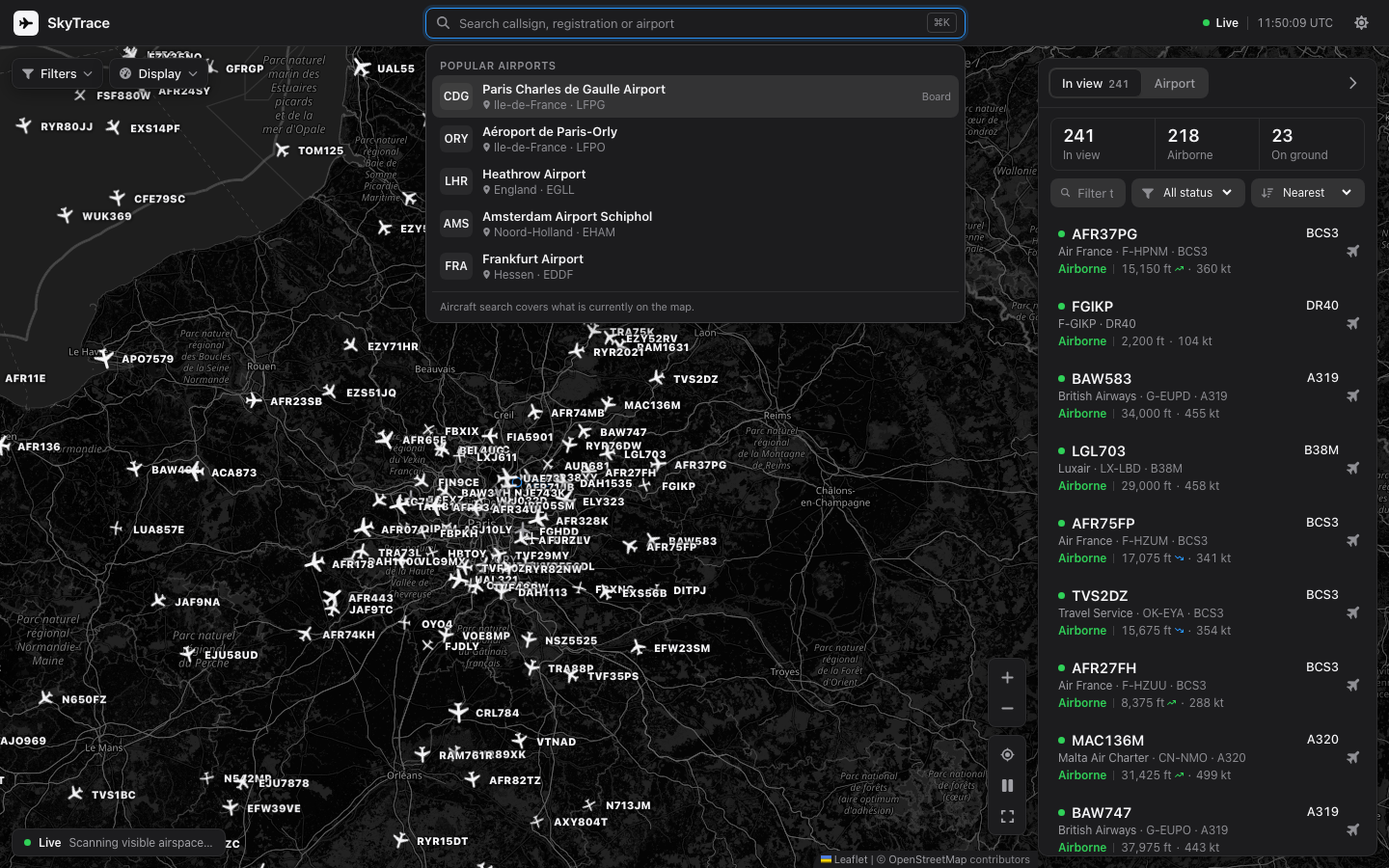Choose Aéroport de Paris-Orly suggestion

[695, 139]
